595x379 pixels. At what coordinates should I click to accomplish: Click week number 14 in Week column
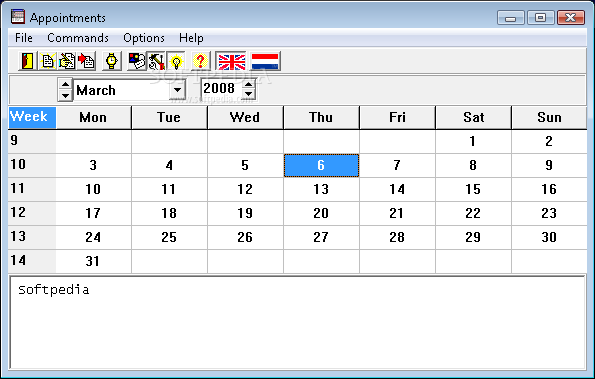pos(32,261)
